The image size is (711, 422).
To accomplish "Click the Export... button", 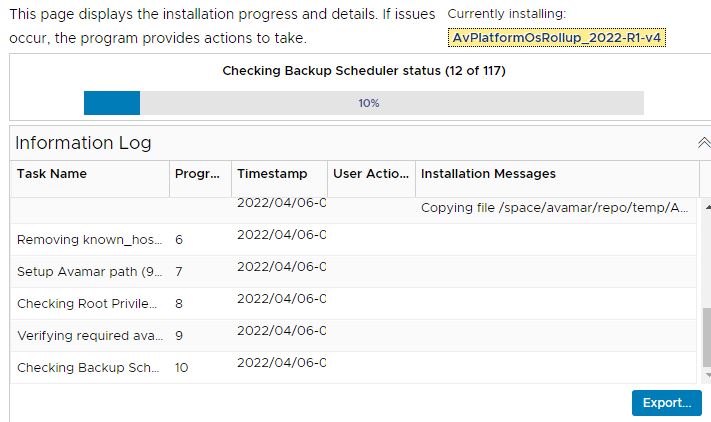I will click(666, 403).
